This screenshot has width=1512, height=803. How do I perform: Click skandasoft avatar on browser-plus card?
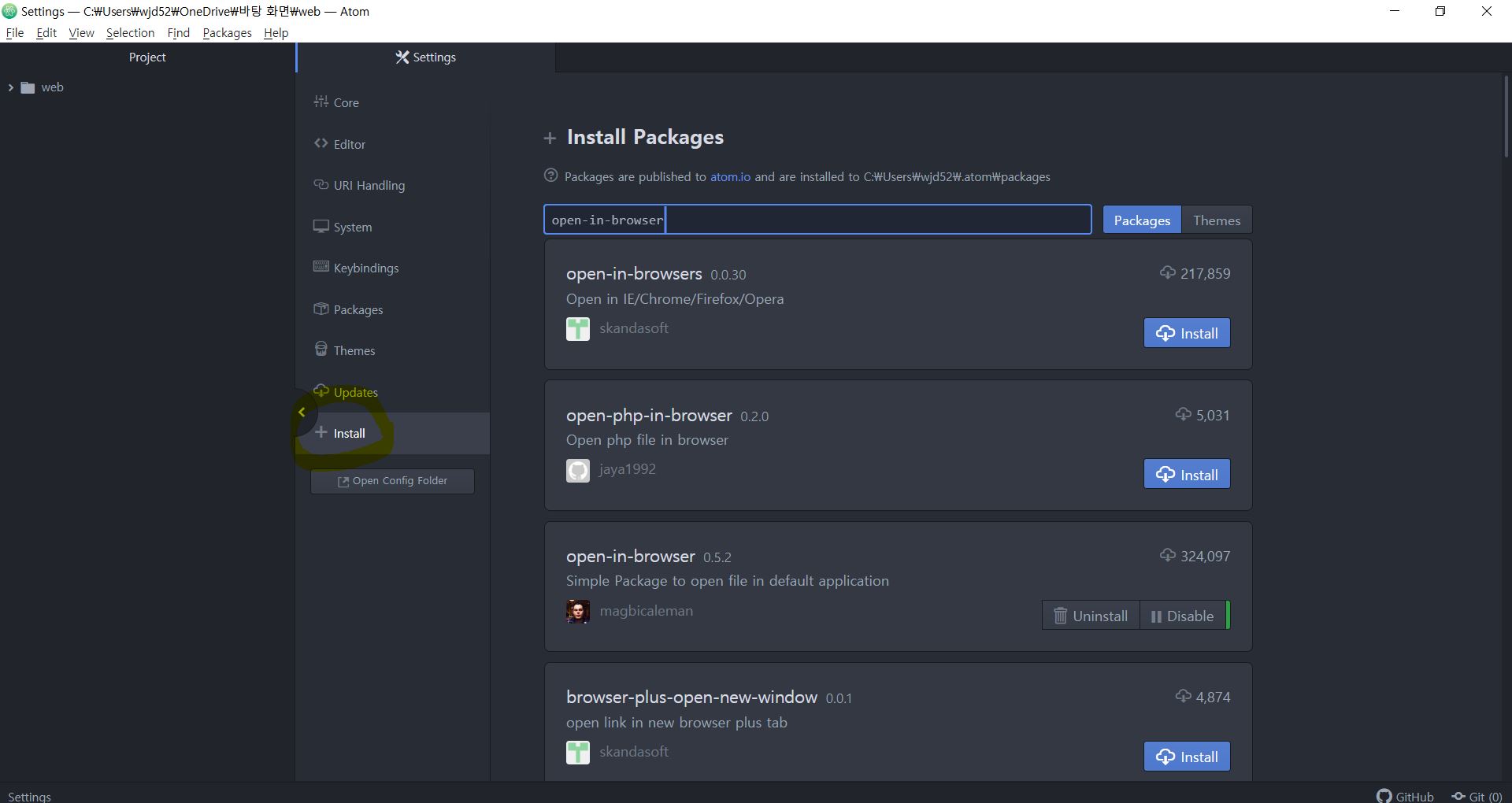point(578,753)
